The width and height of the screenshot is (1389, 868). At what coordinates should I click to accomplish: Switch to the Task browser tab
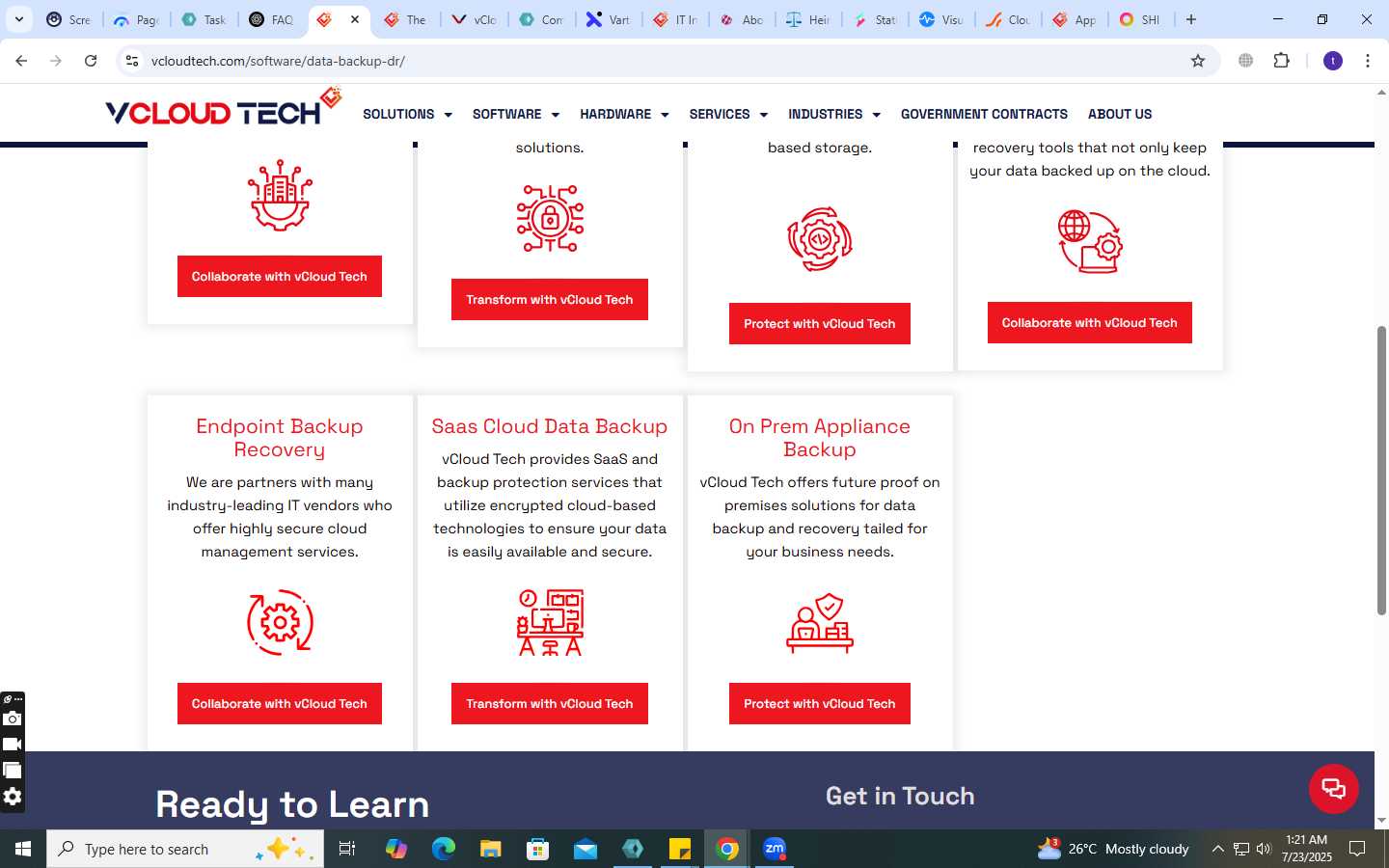(204, 19)
